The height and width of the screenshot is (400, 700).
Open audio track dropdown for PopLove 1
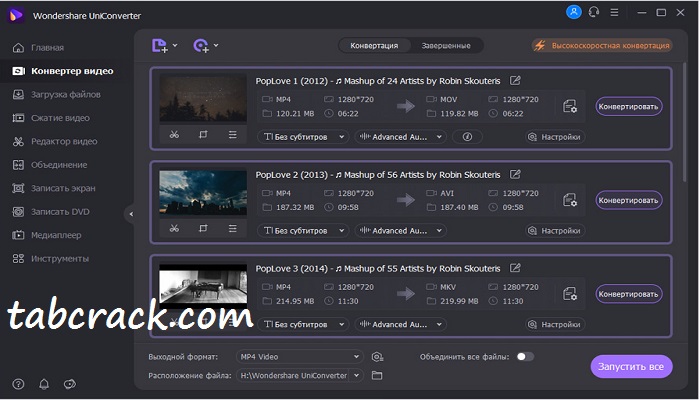click(x=400, y=137)
